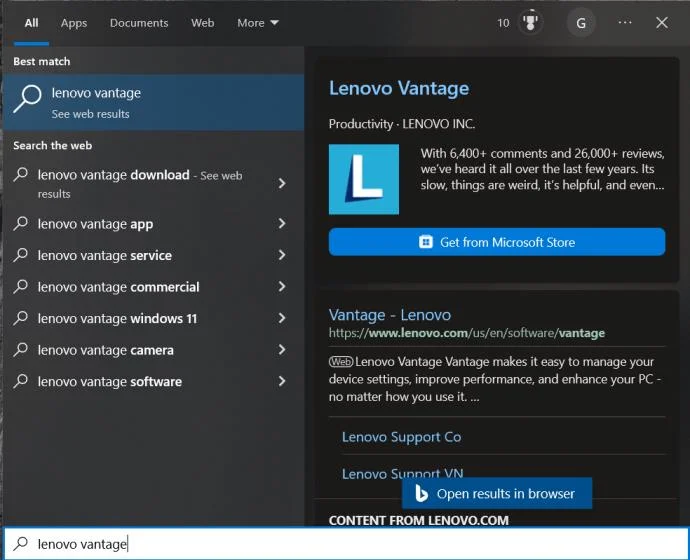Click search icon beside lenovo vantage windows 11
690x560 pixels.
(20, 318)
